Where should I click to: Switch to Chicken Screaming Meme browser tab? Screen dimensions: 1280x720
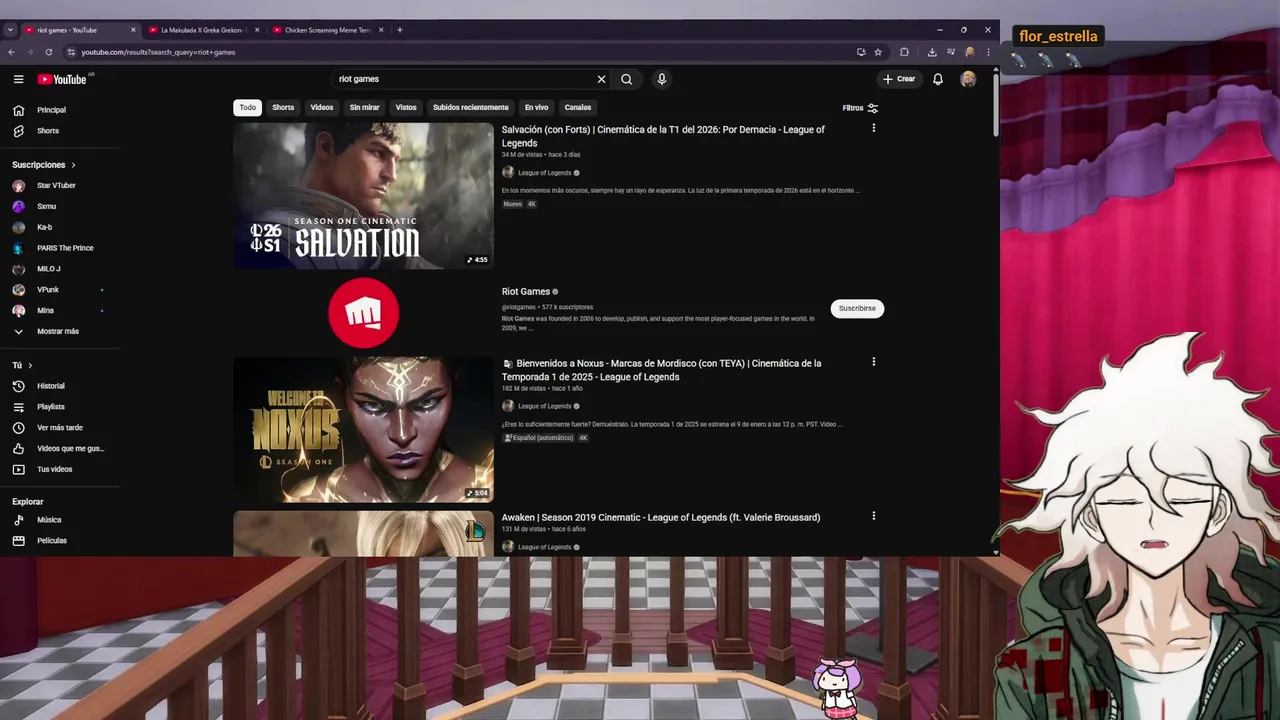(328, 30)
